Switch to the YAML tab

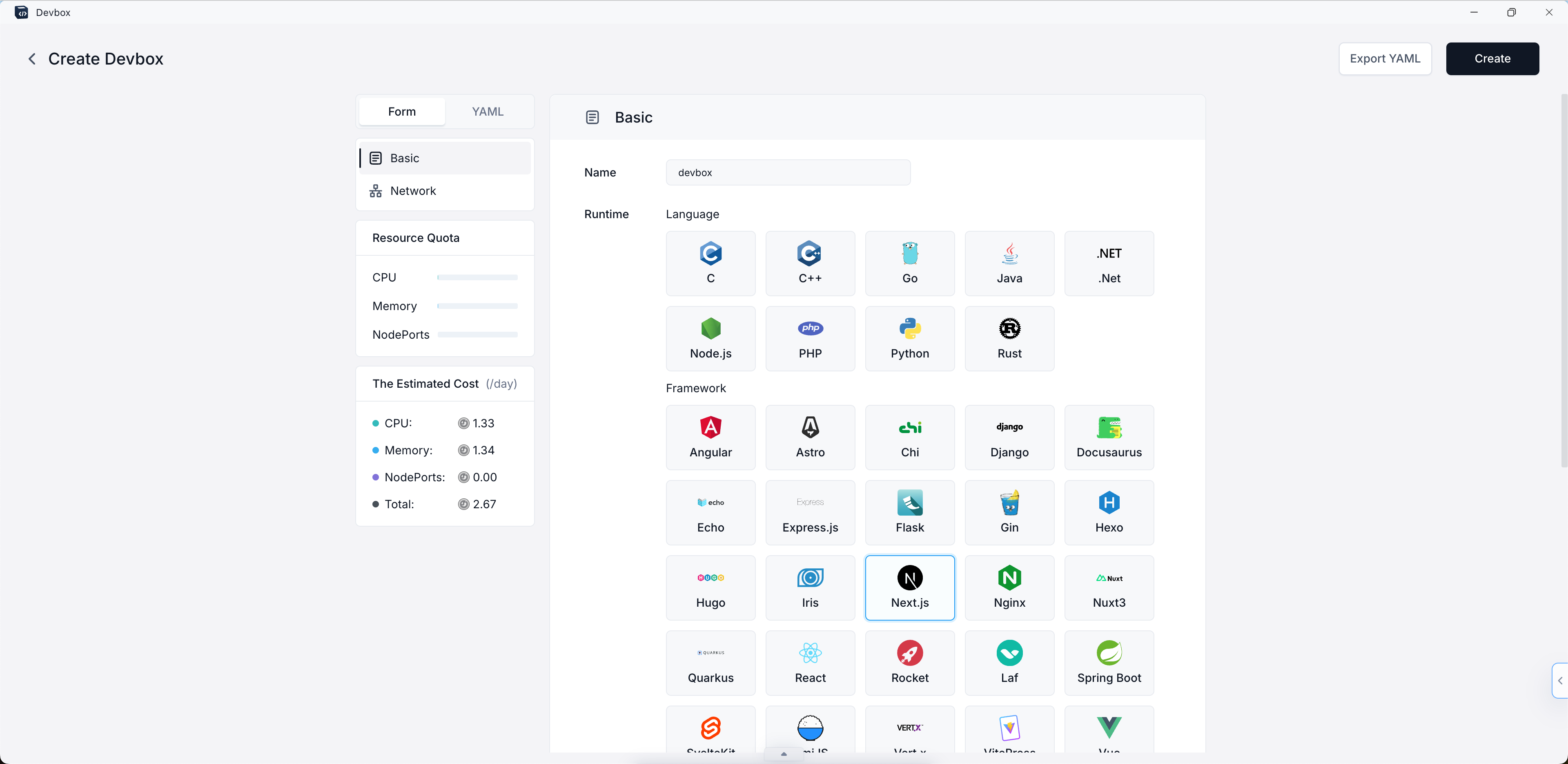[488, 112]
